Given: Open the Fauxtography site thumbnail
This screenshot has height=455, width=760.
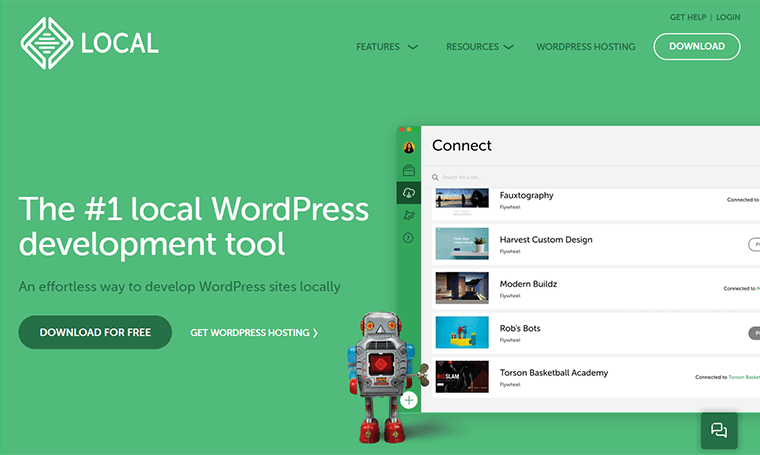Looking at the screenshot, I should pos(462,202).
